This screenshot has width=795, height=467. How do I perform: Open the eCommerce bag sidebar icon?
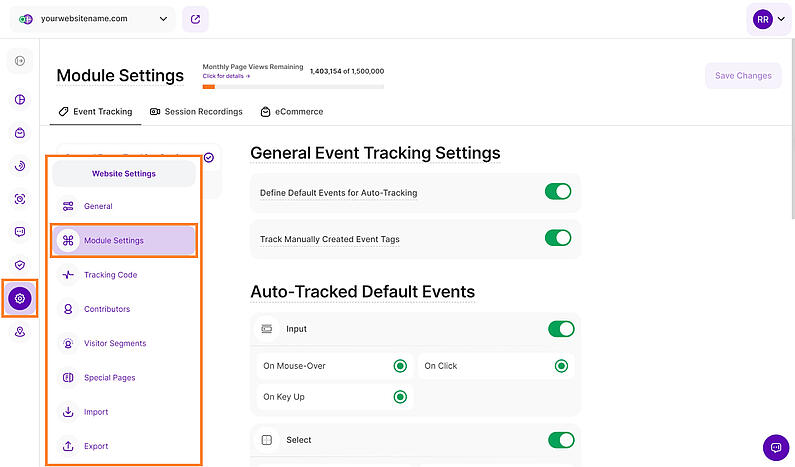tap(20, 133)
